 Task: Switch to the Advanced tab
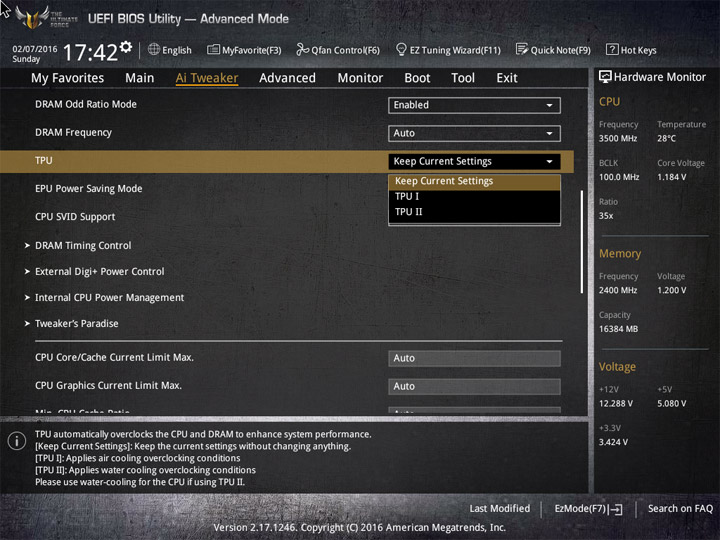click(287, 78)
